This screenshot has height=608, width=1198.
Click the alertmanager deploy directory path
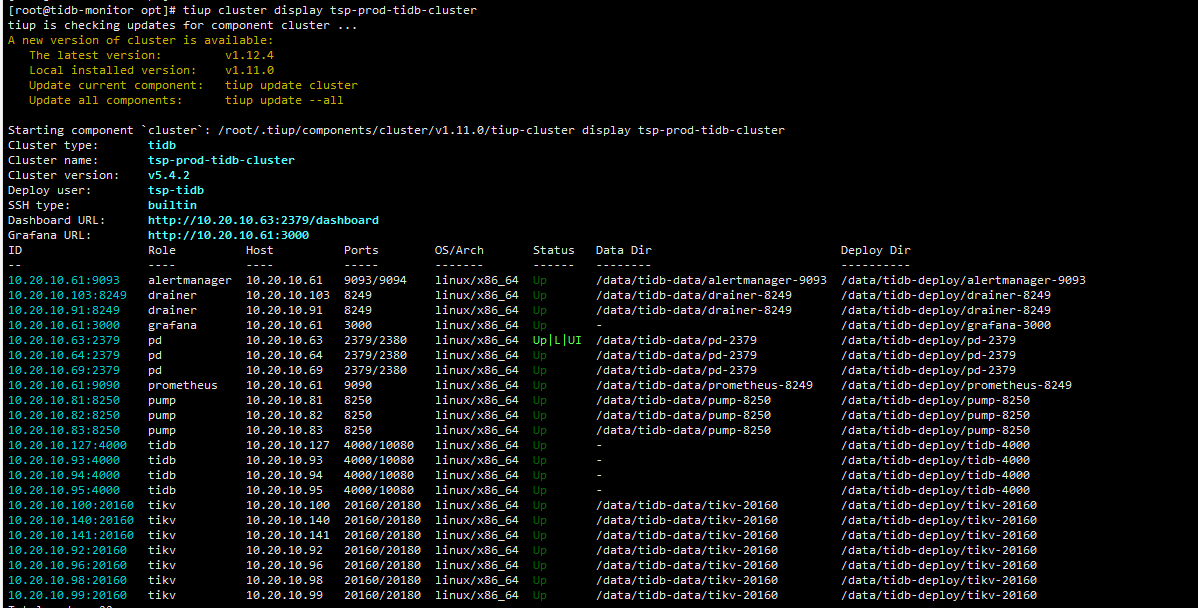[963, 280]
